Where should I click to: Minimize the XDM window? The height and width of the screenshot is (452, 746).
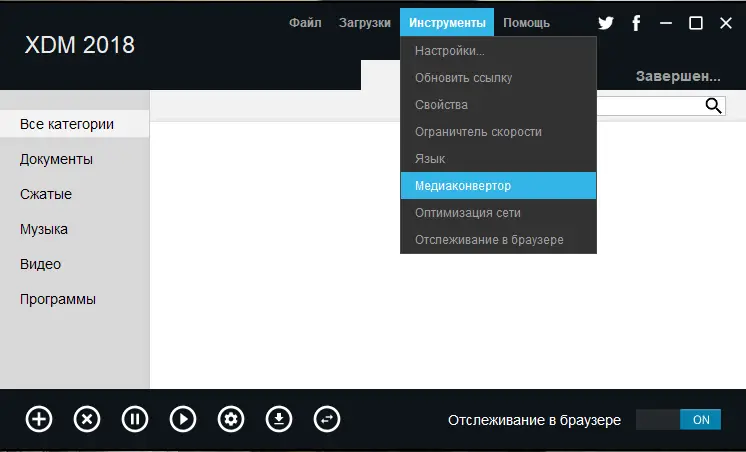[x=666, y=23]
